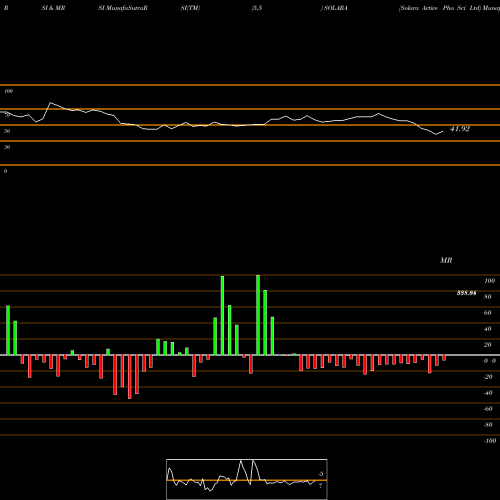500x500 pixels.
Task: Click the 'SI & MR' header label
Action: 53,8
